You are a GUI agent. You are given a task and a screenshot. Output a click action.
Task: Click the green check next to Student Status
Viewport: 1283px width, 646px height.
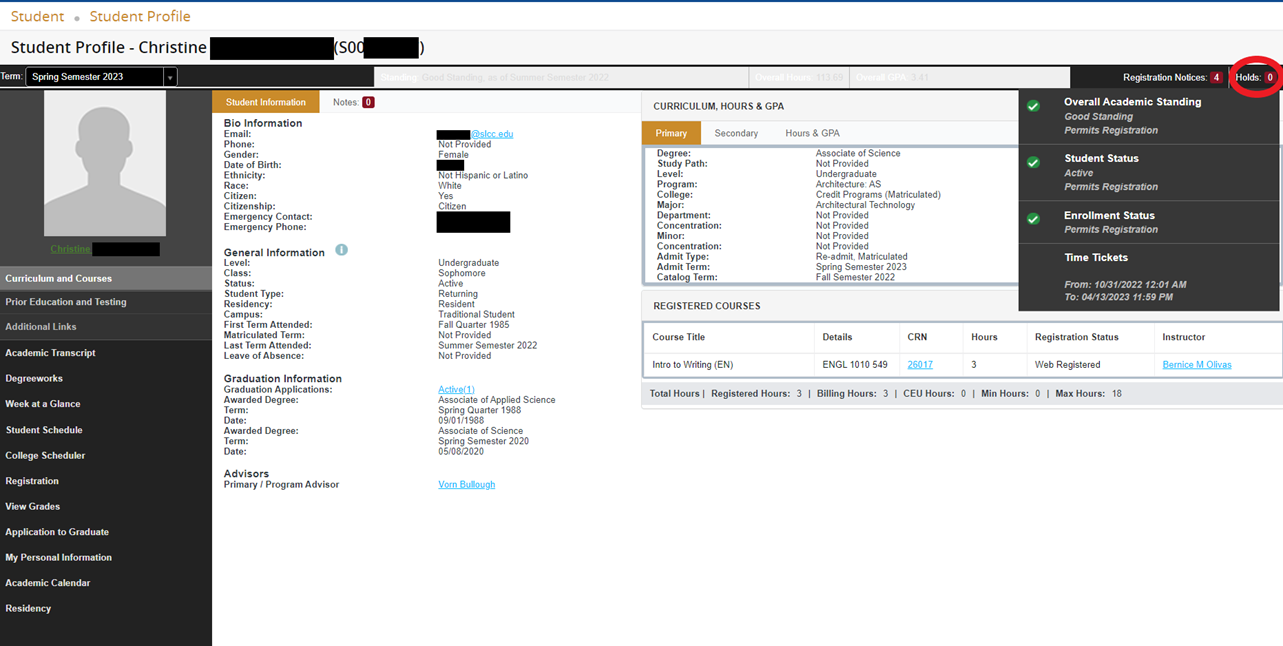[1033, 162]
